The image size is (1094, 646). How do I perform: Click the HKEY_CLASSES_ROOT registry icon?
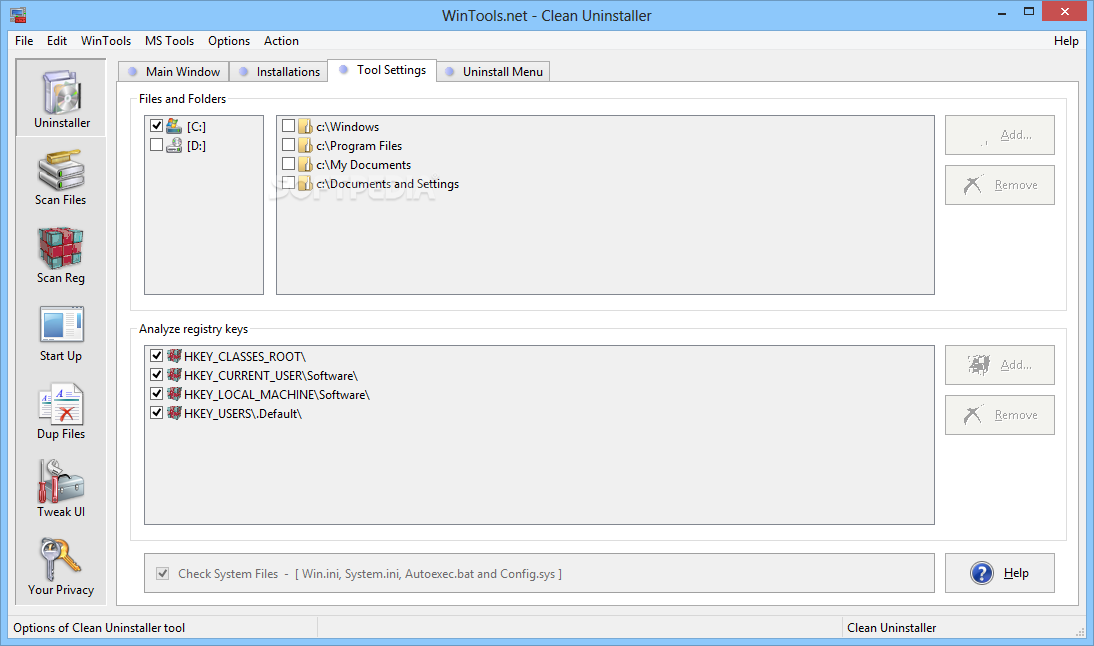click(x=174, y=356)
